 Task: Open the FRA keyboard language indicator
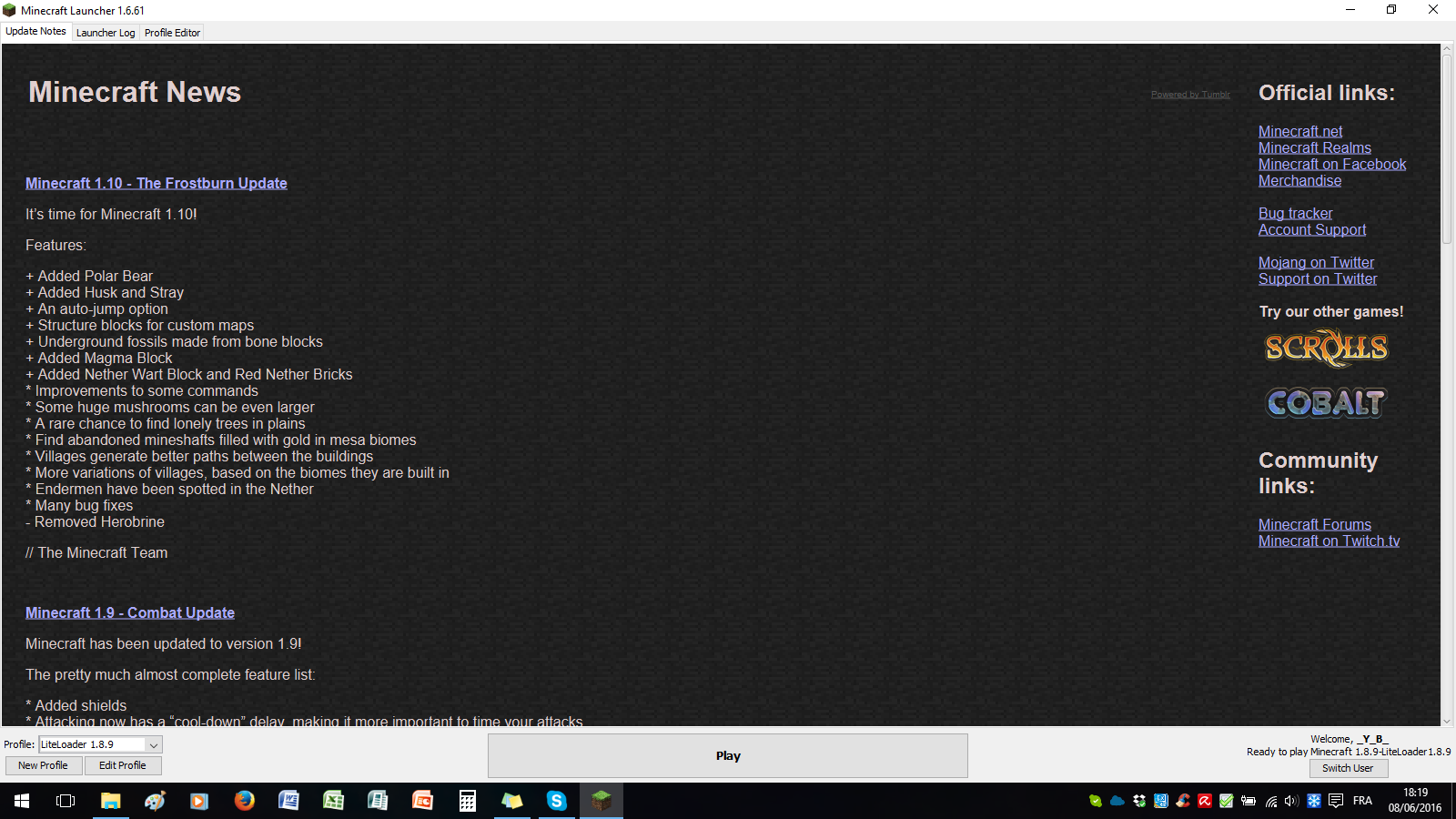point(1362,801)
